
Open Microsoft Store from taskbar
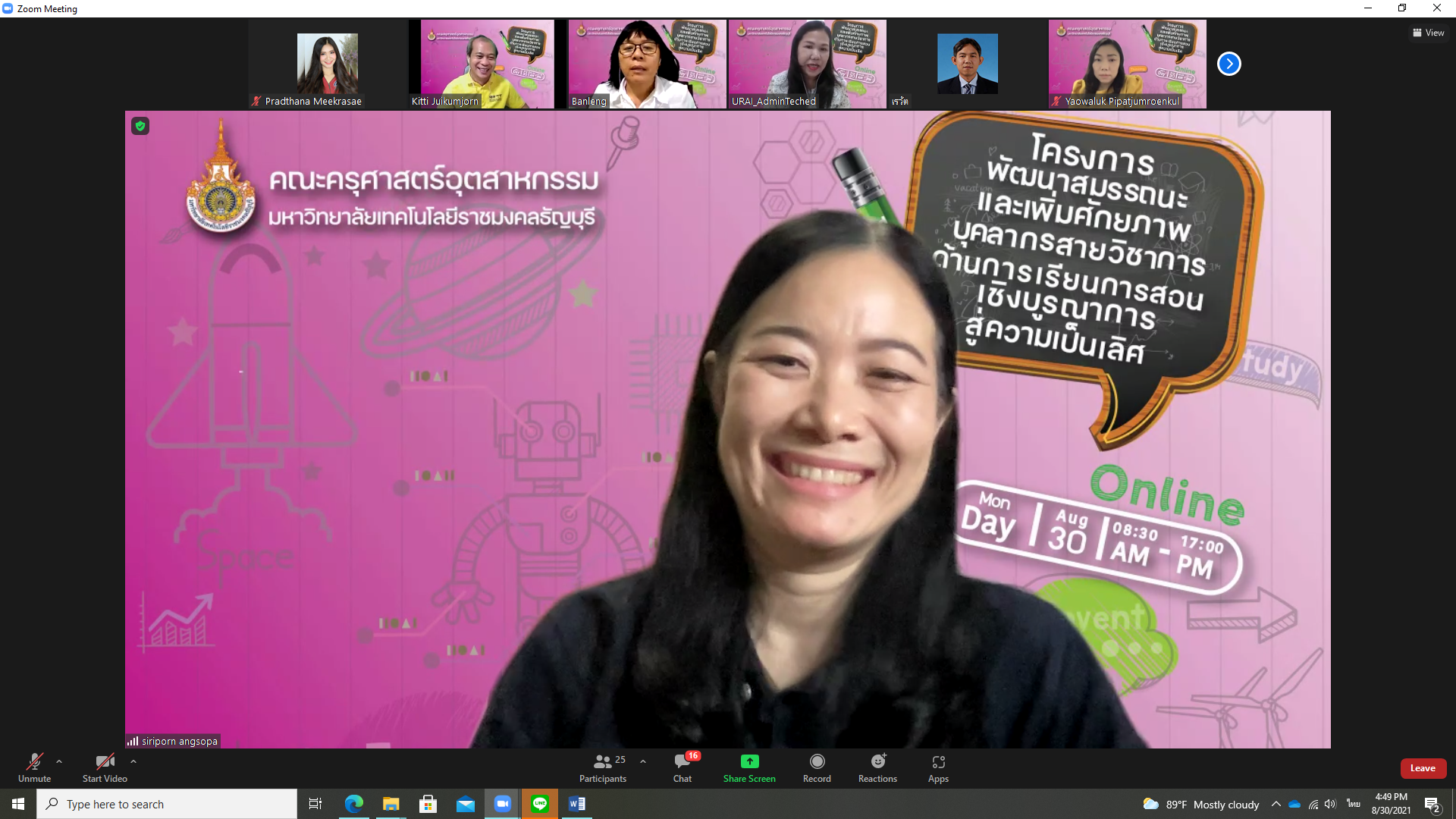[x=428, y=804]
